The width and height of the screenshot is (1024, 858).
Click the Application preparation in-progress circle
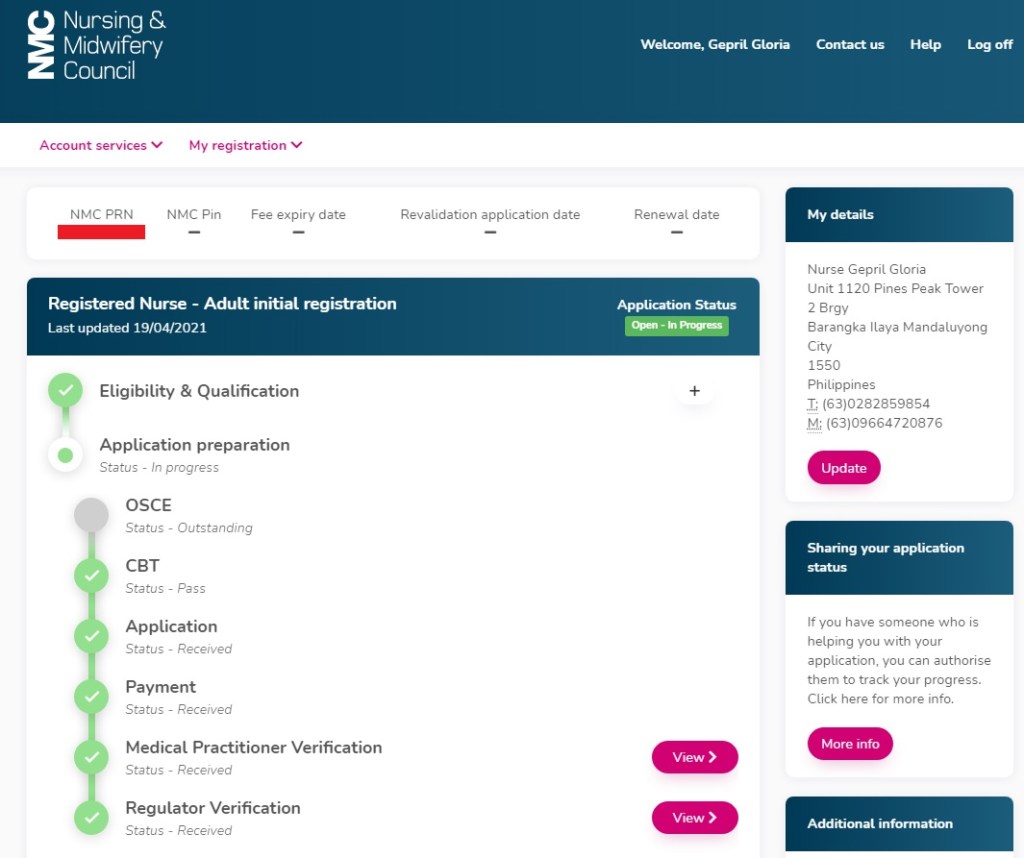click(x=66, y=455)
